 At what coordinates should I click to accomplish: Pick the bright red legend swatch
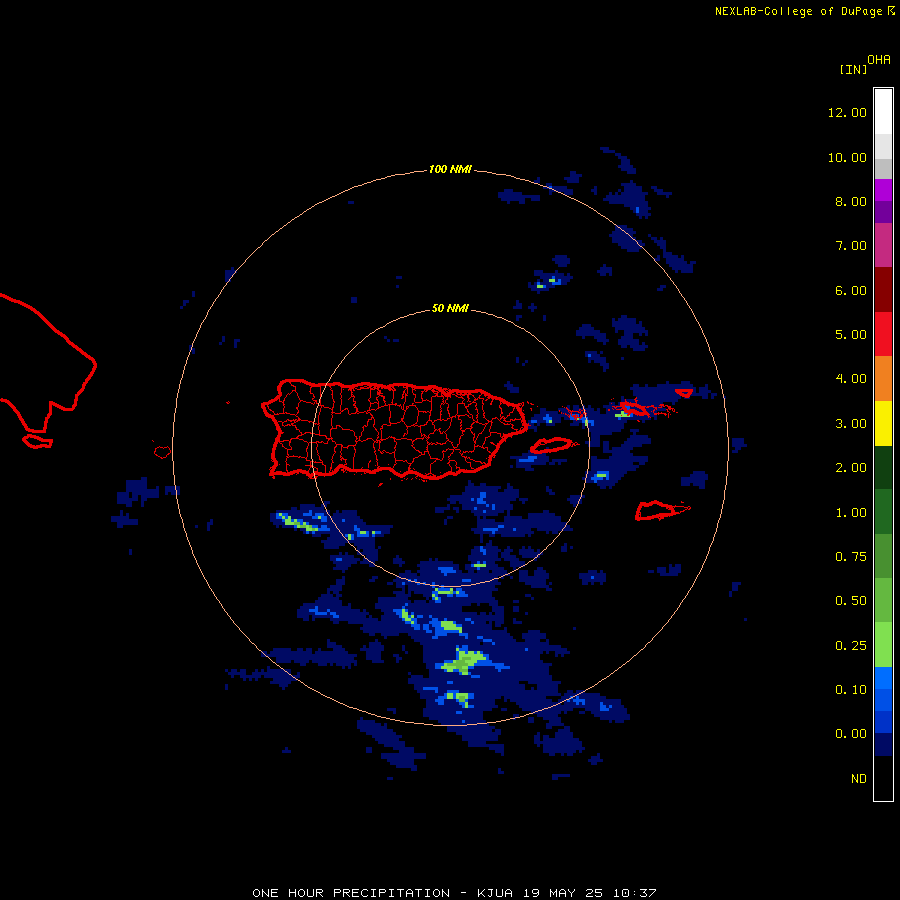[x=883, y=334]
